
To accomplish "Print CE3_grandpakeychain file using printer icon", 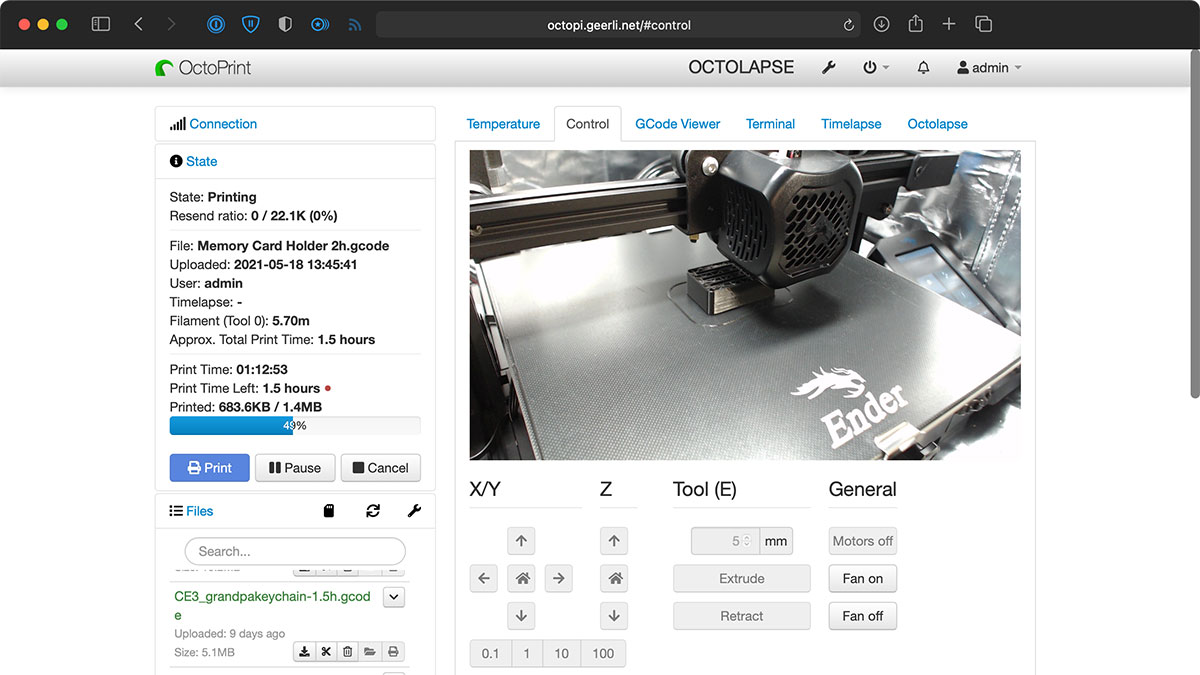I will tap(393, 652).
